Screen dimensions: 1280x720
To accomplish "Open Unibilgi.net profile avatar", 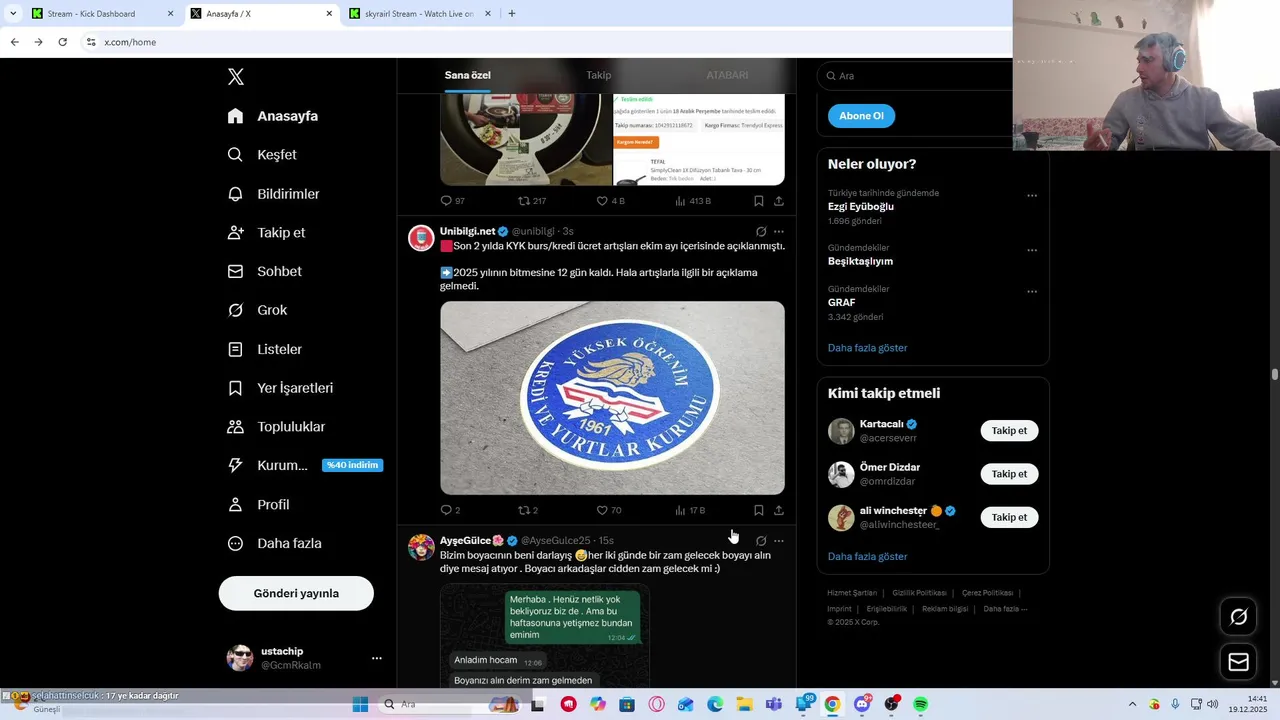I will [421, 238].
